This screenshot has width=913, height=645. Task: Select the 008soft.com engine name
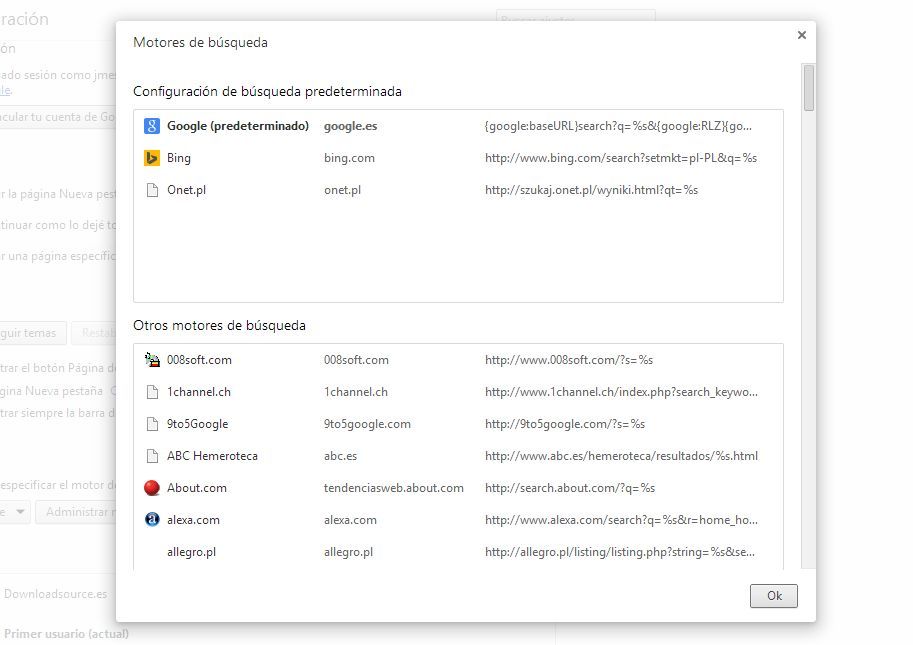pos(199,360)
